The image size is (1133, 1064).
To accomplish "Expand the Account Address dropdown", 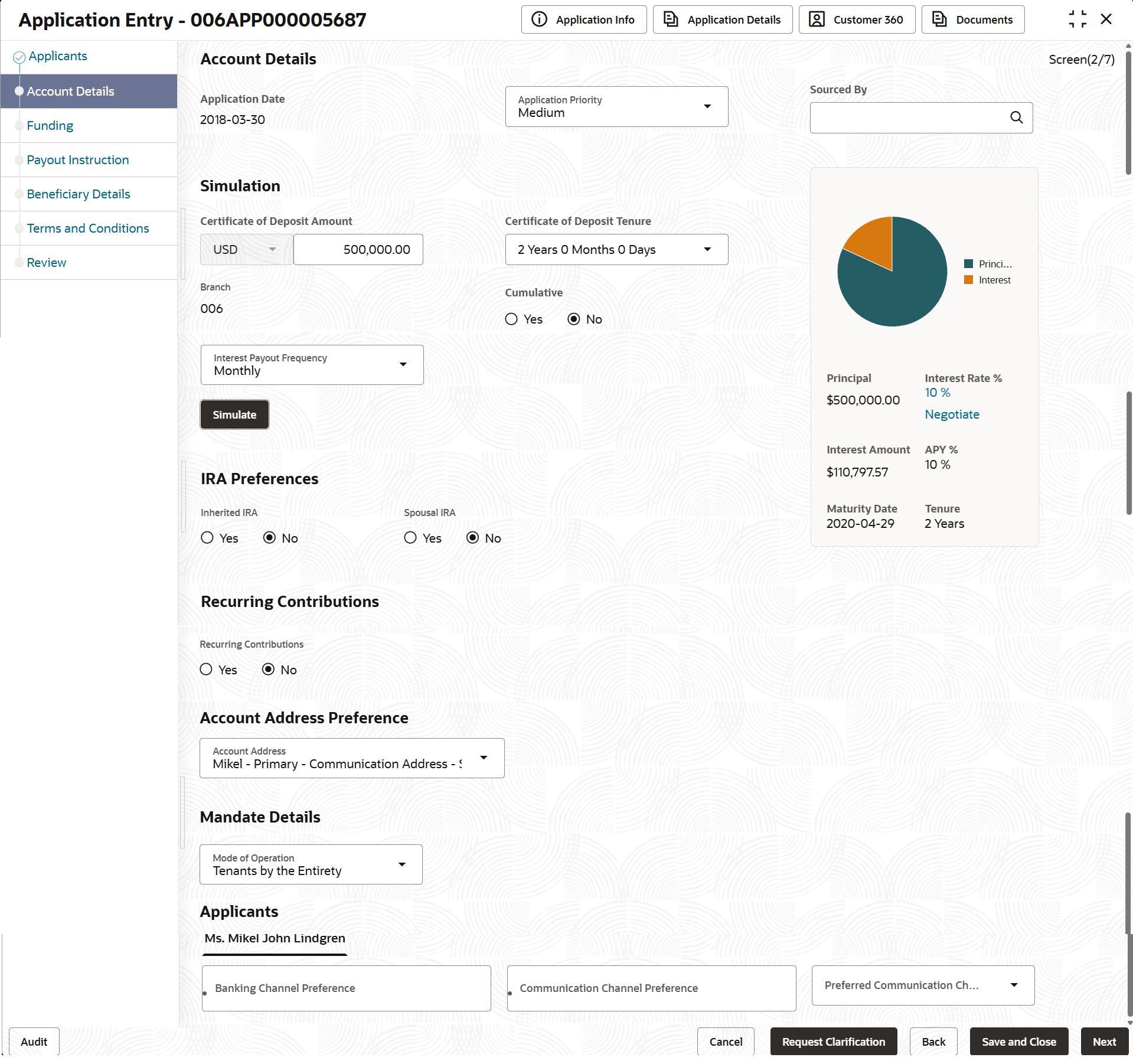I will point(352,758).
